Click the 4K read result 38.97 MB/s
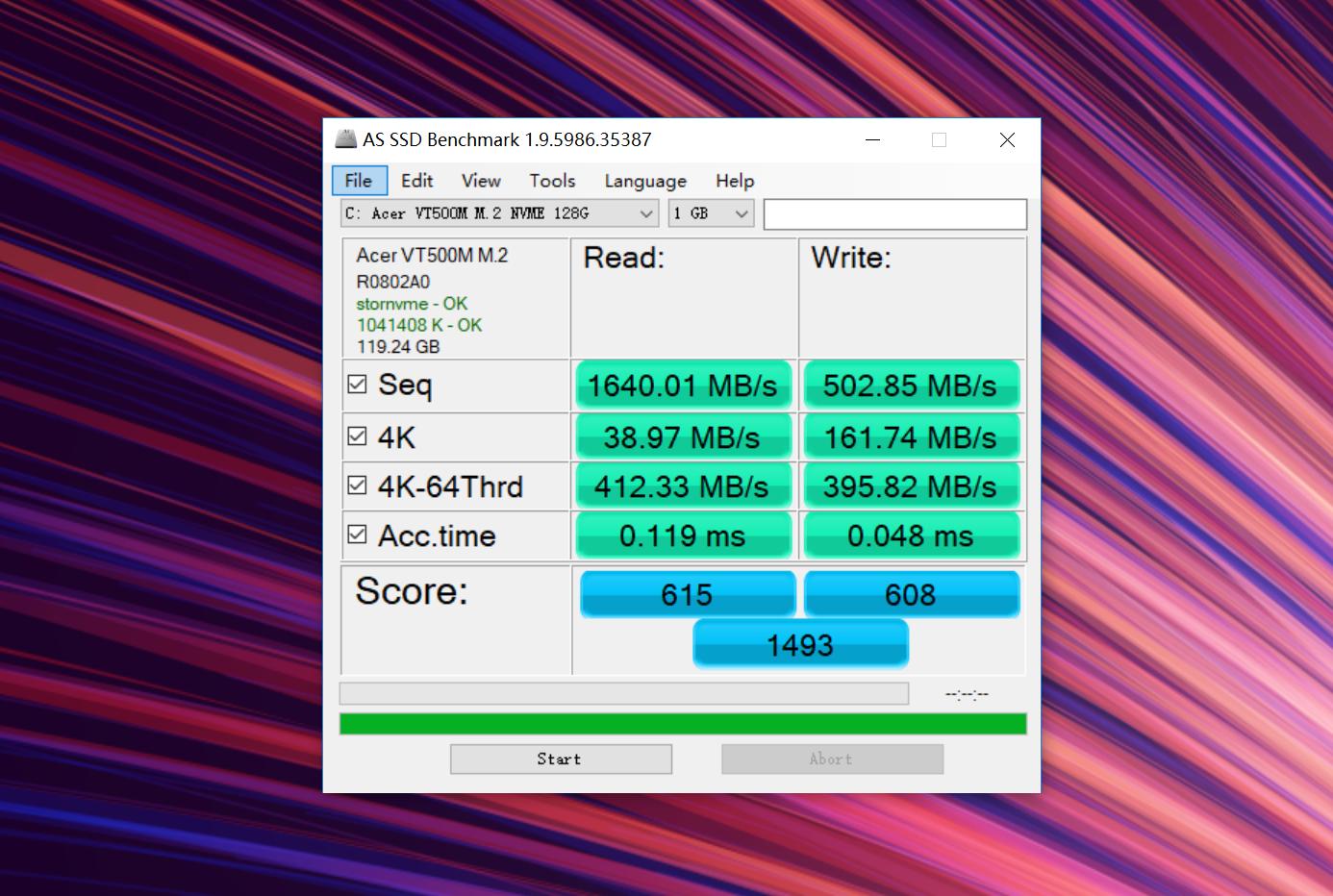Image resolution: width=1333 pixels, height=896 pixels. tap(683, 437)
